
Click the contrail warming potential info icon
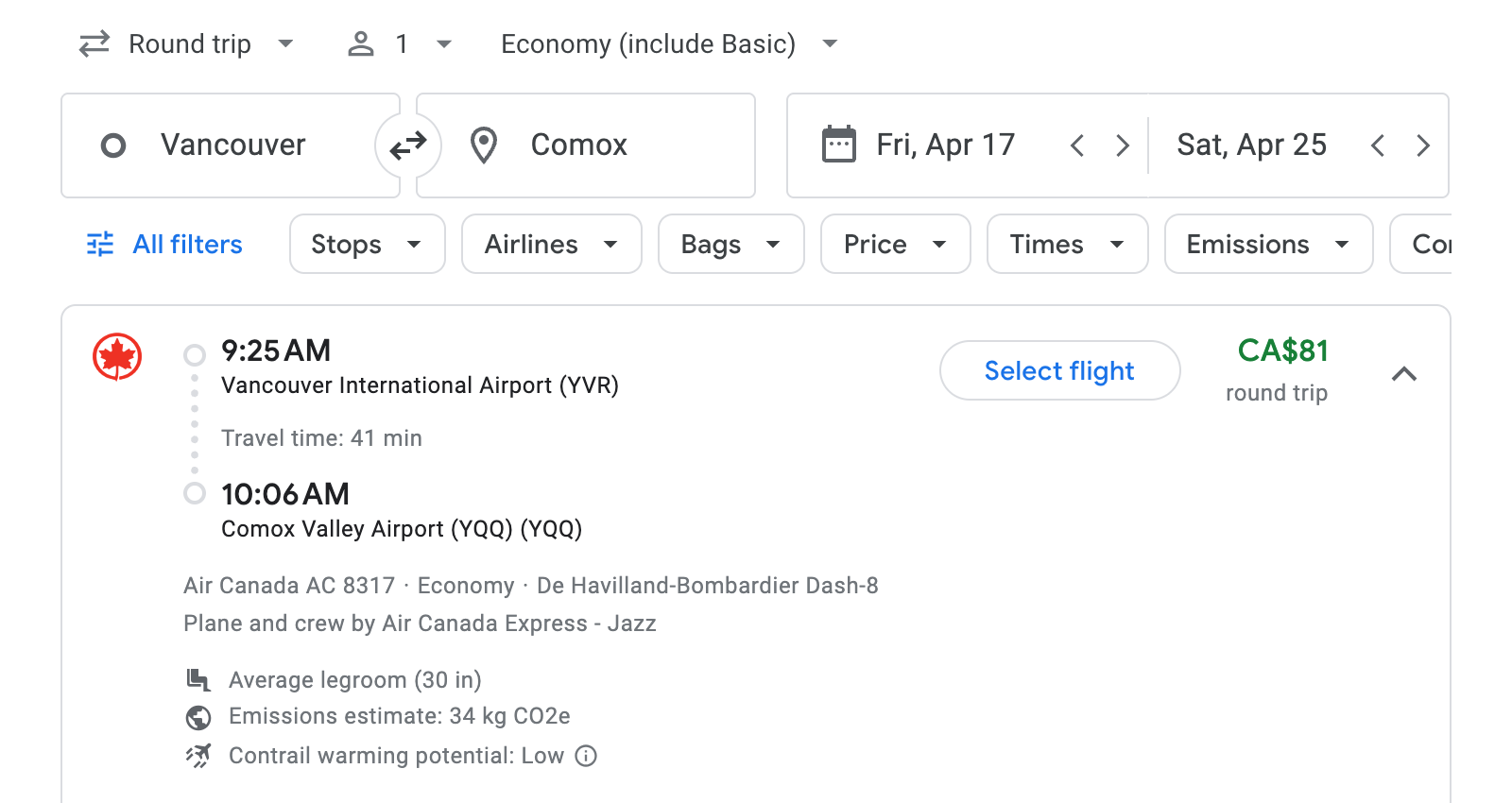(584, 756)
